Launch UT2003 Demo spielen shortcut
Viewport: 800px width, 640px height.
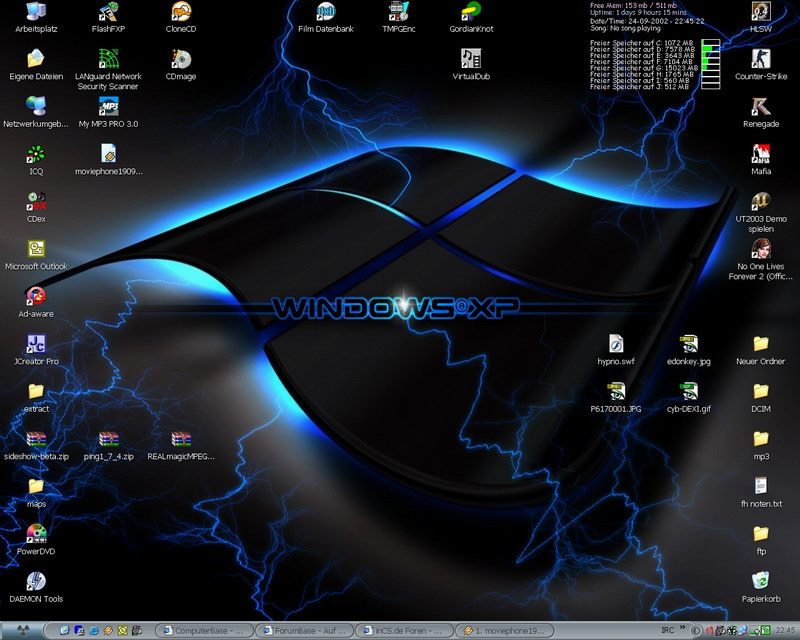761,212
